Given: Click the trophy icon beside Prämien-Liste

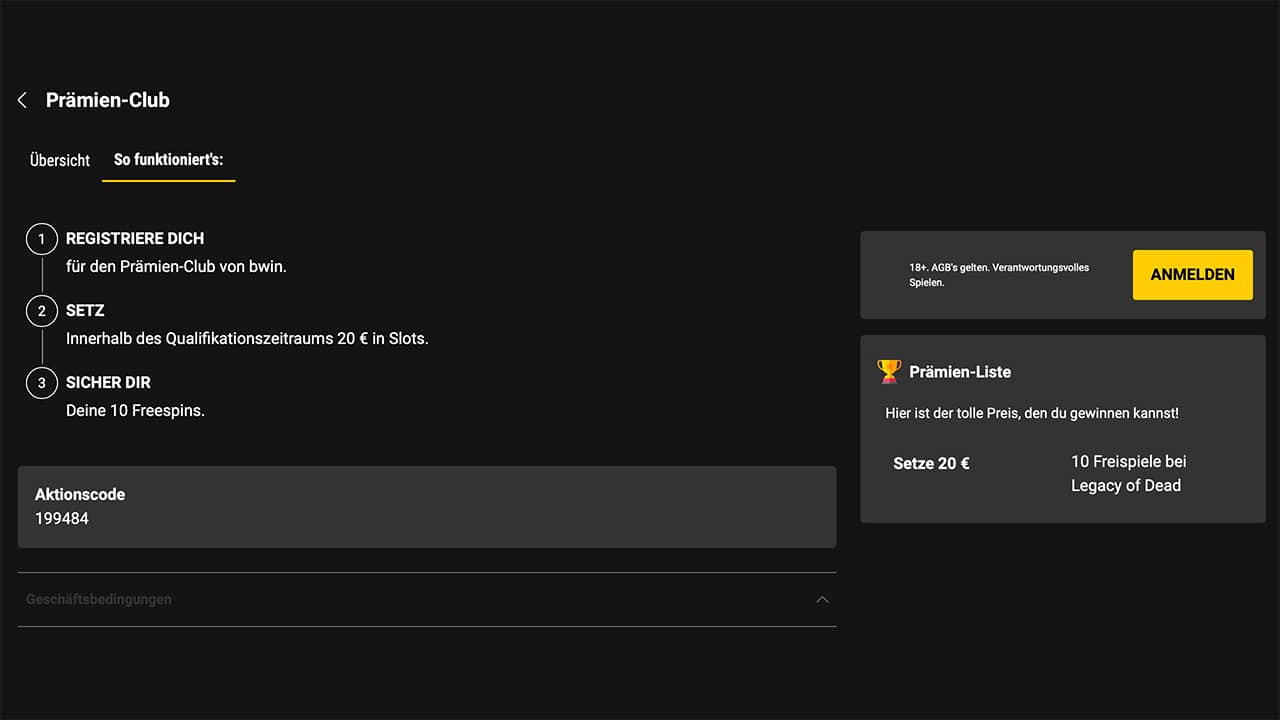Looking at the screenshot, I should tap(888, 371).
